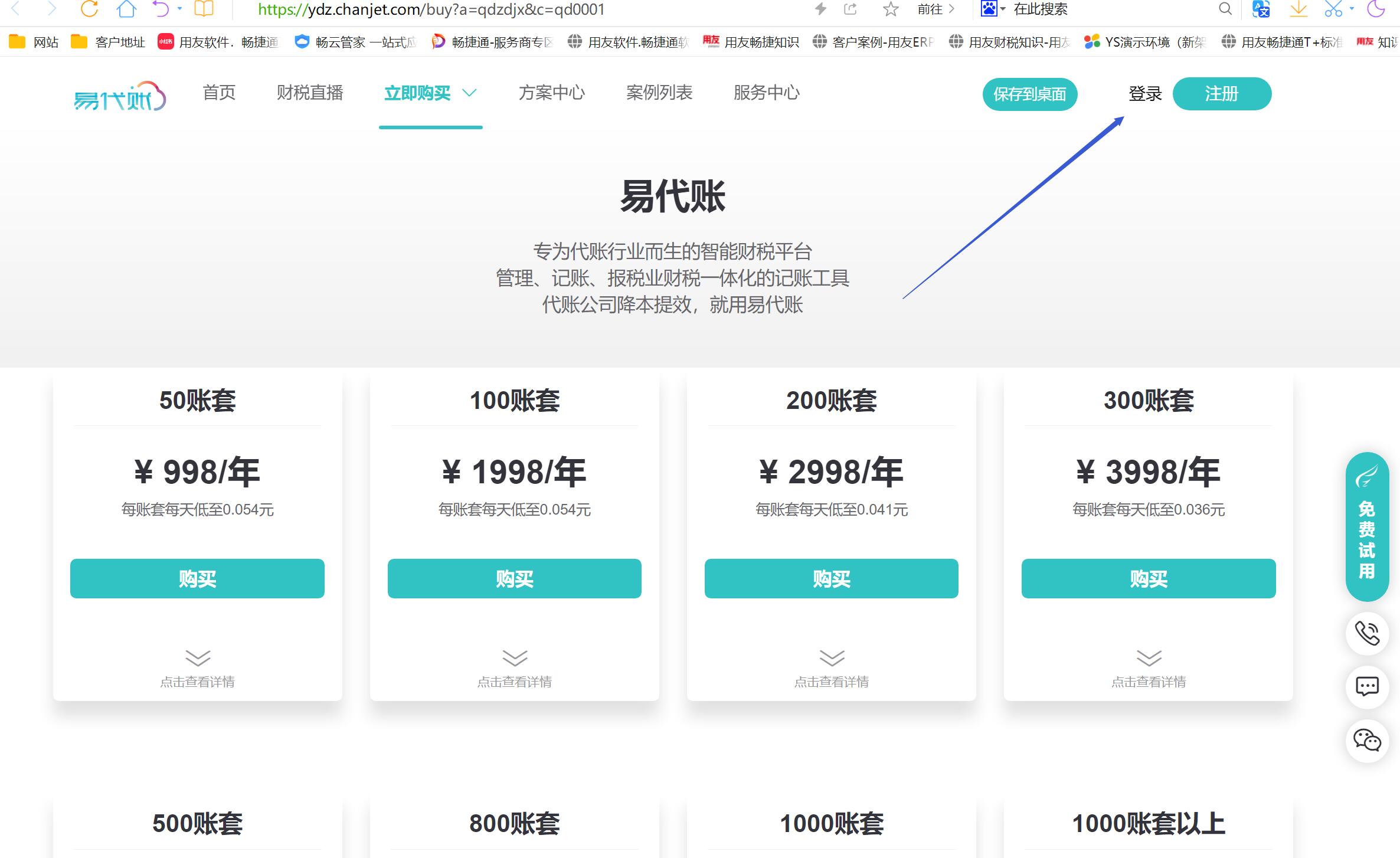Image resolution: width=1400 pixels, height=858 pixels.
Task: Click the search magnifier icon in search box
Action: point(1225,9)
